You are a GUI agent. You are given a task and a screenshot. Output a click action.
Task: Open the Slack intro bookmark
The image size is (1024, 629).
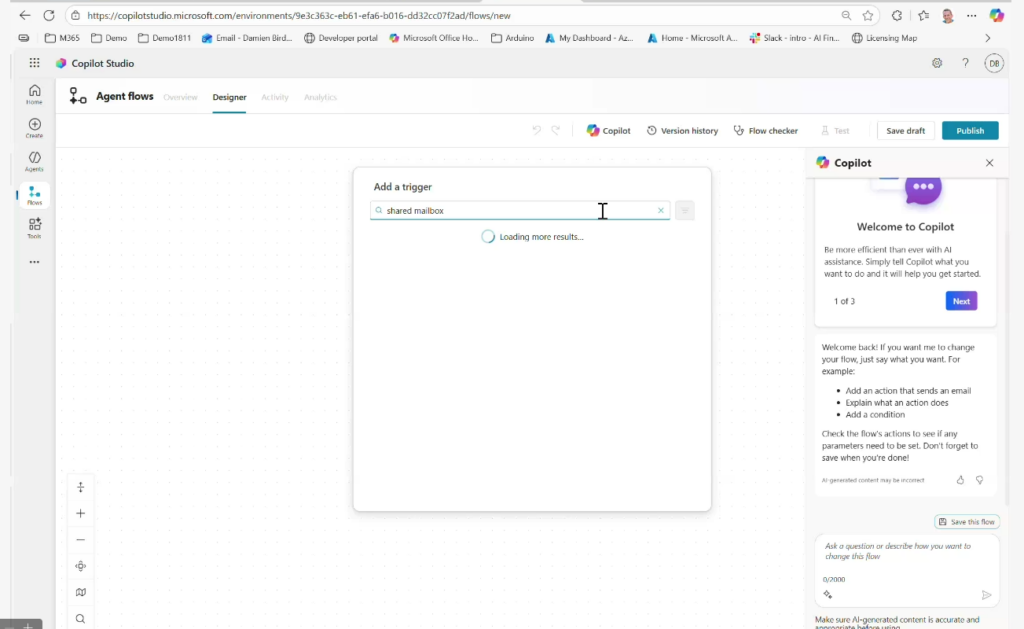pyautogui.click(x=794, y=38)
